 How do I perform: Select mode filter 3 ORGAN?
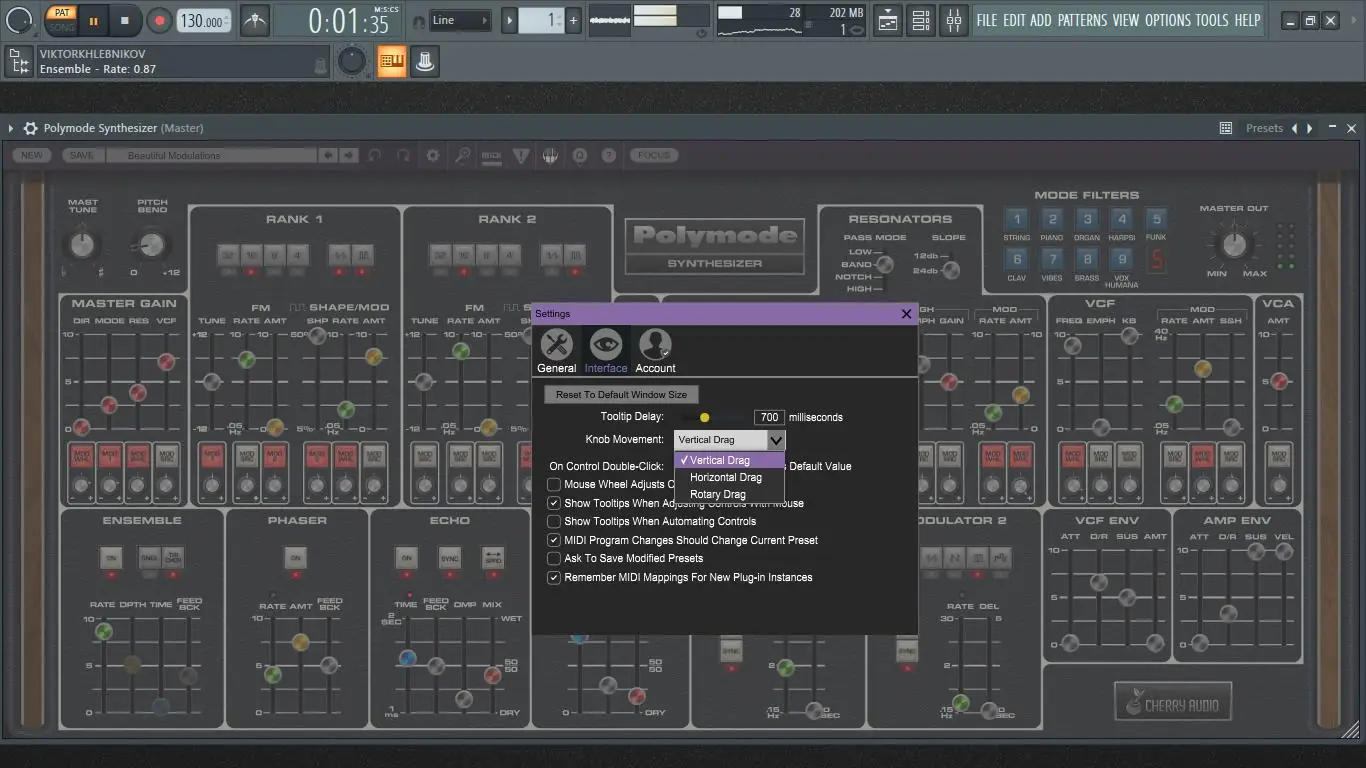pos(1087,220)
